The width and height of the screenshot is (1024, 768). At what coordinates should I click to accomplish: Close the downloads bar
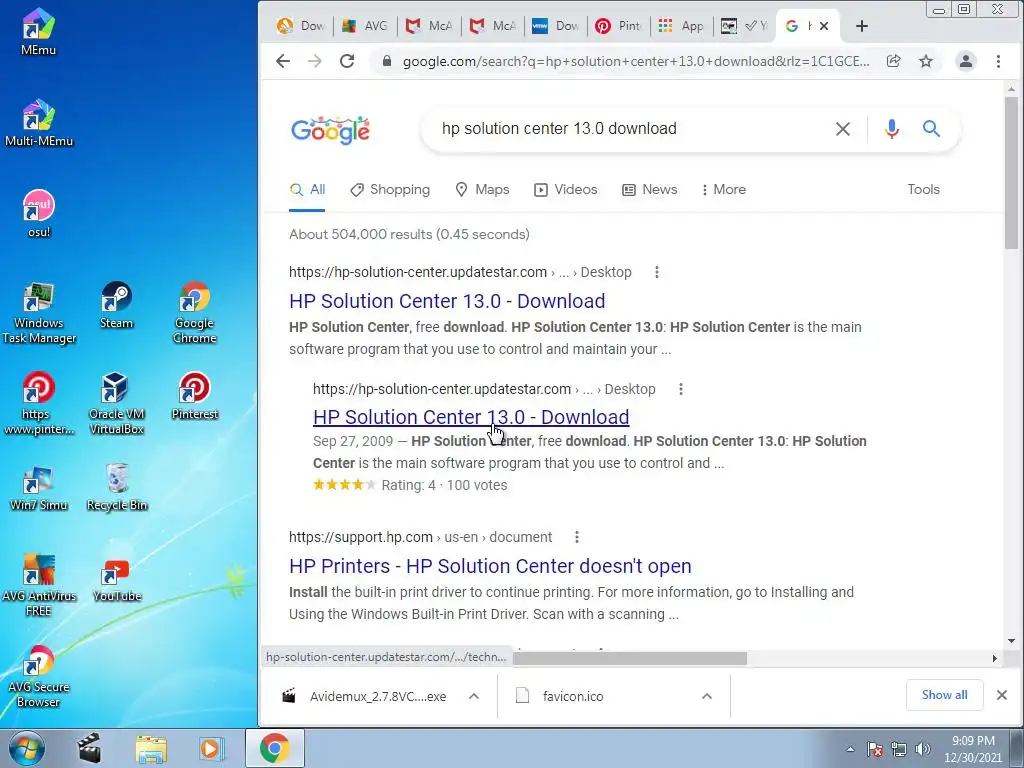1002,695
